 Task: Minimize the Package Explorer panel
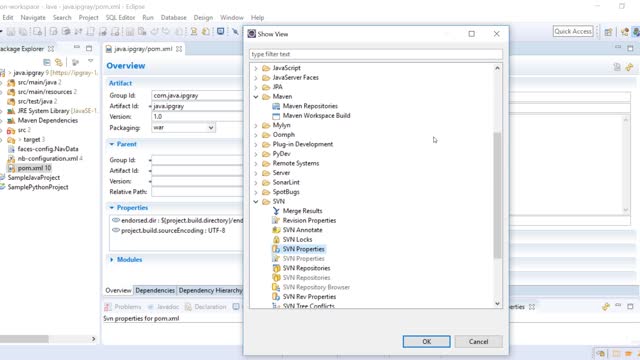77,48
